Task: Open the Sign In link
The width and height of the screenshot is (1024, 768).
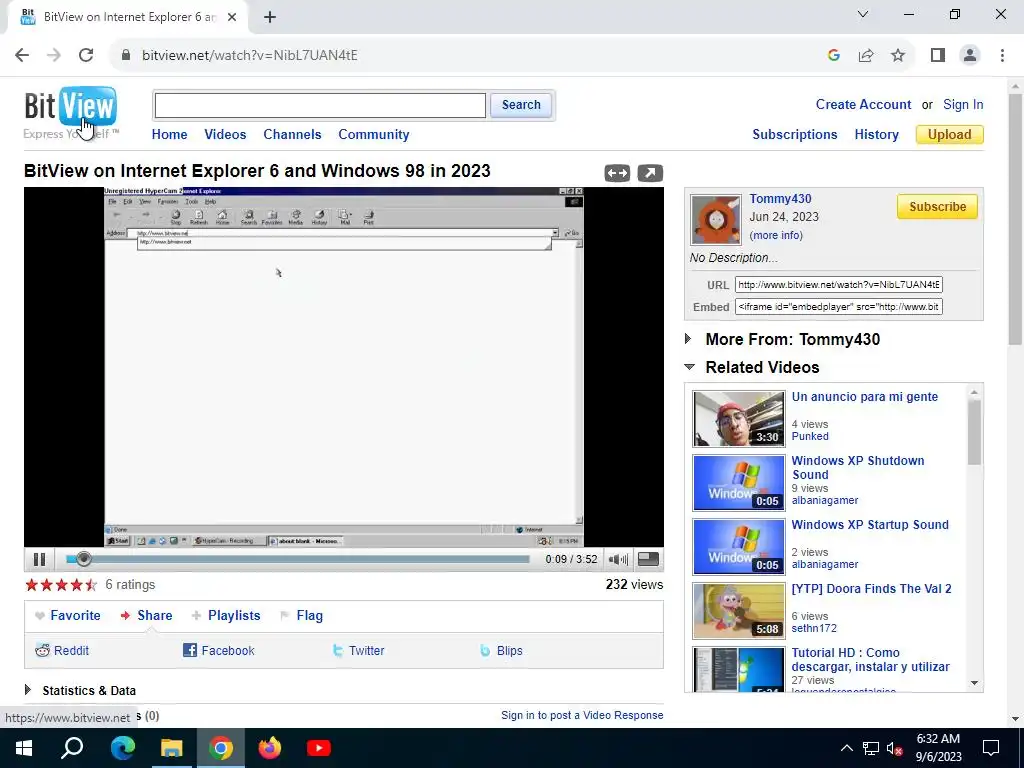Action: pos(963,104)
